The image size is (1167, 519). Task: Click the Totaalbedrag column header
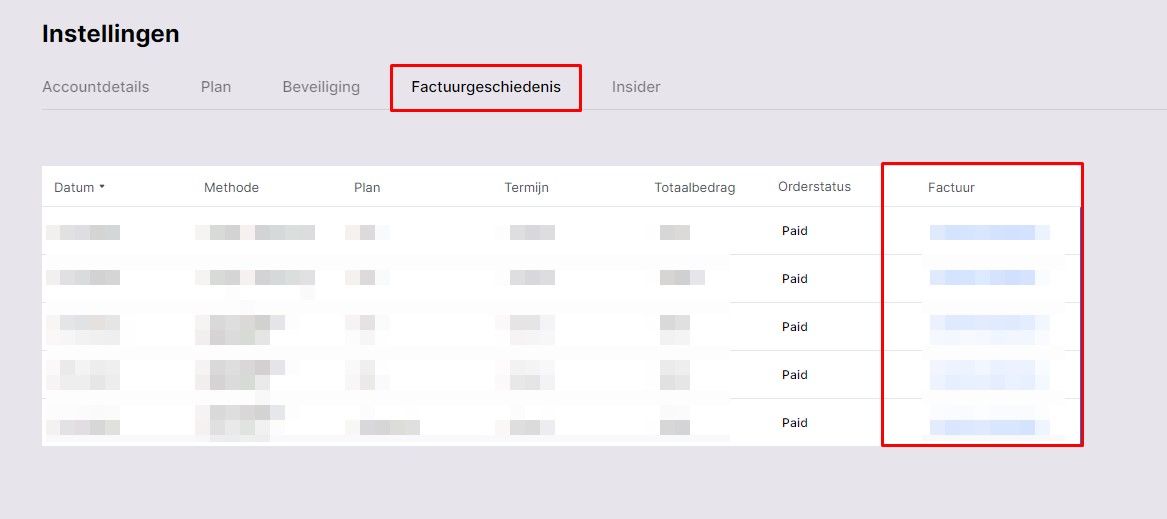[694, 188]
